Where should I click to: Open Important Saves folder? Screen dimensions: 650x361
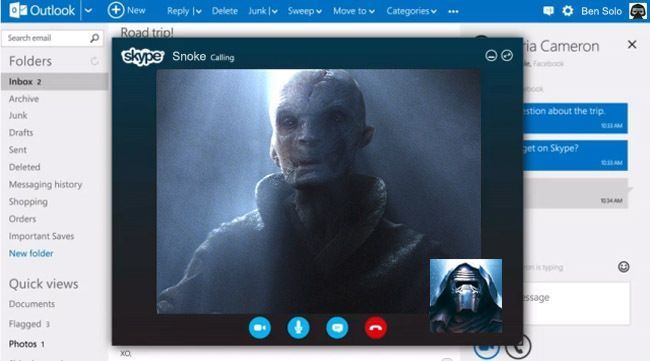(41, 236)
